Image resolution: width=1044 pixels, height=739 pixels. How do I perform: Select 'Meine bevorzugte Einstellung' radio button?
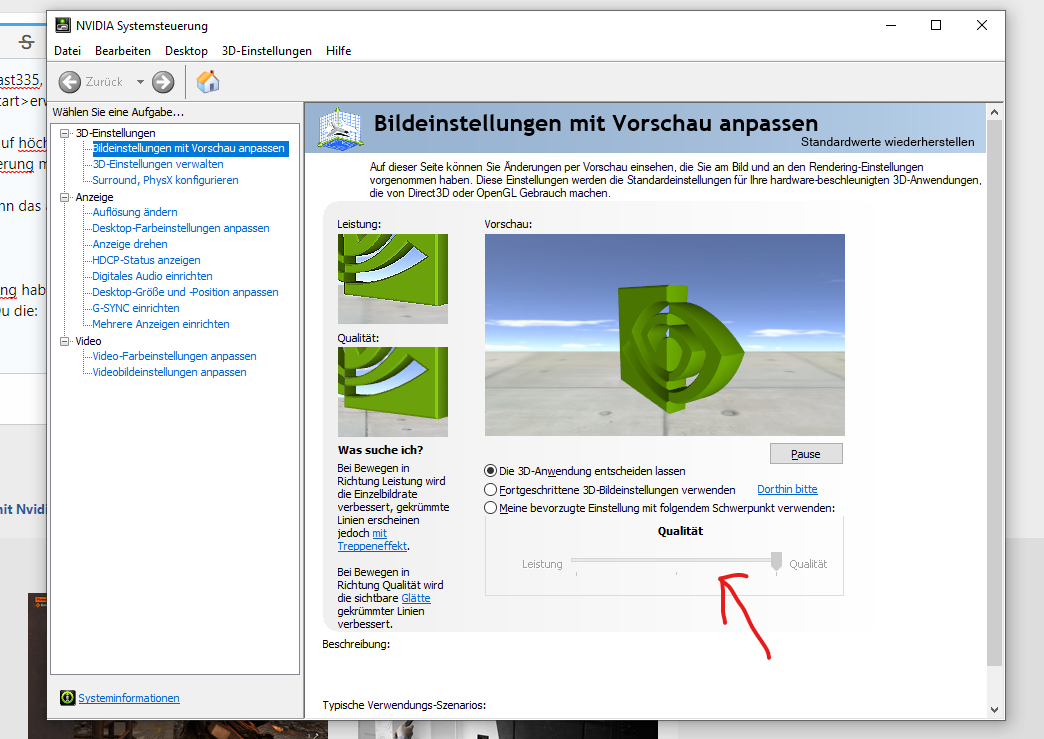(x=491, y=507)
